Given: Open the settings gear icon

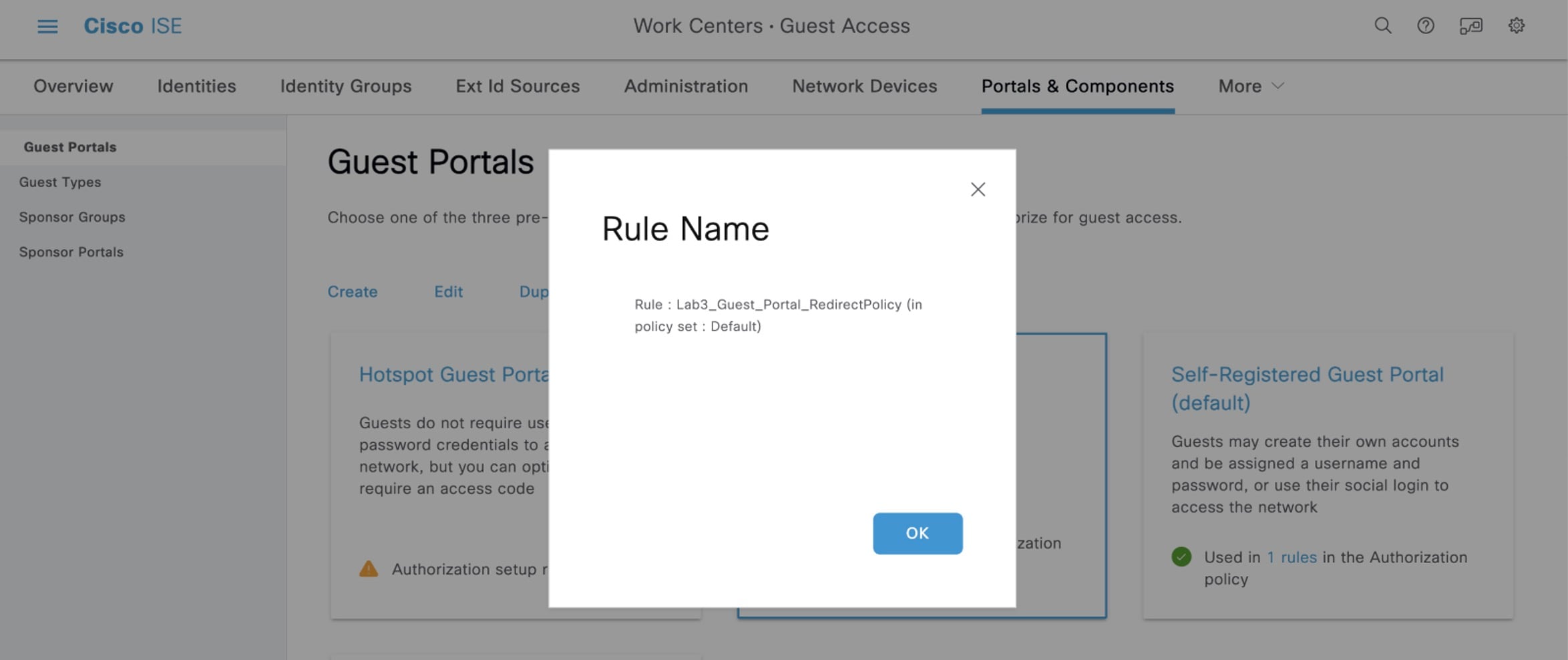Looking at the screenshot, I should click(1516, 26).
